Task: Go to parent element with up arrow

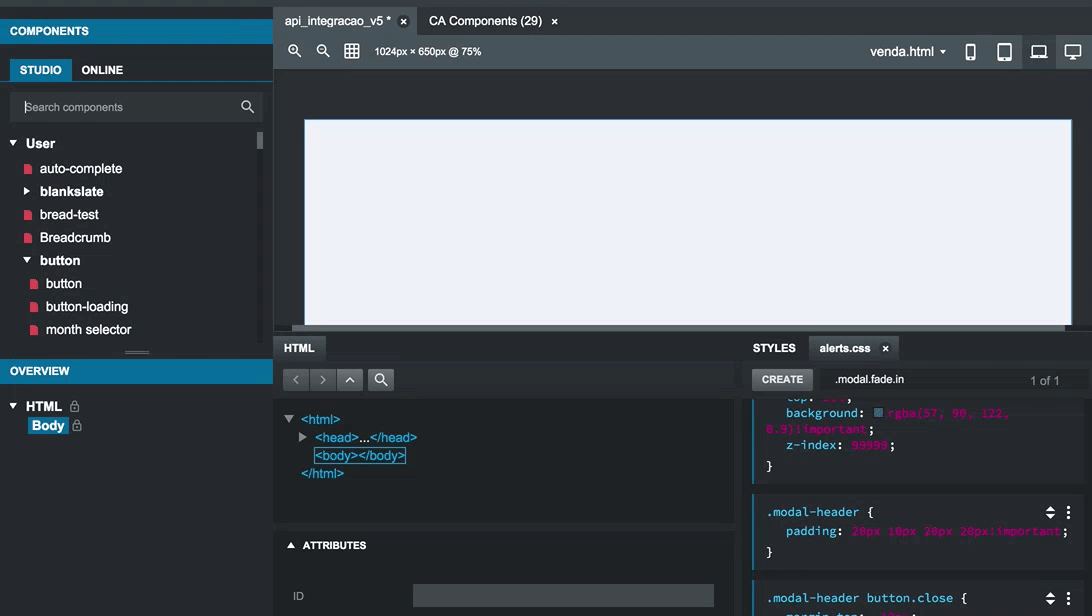Action: tap(350, 379)
